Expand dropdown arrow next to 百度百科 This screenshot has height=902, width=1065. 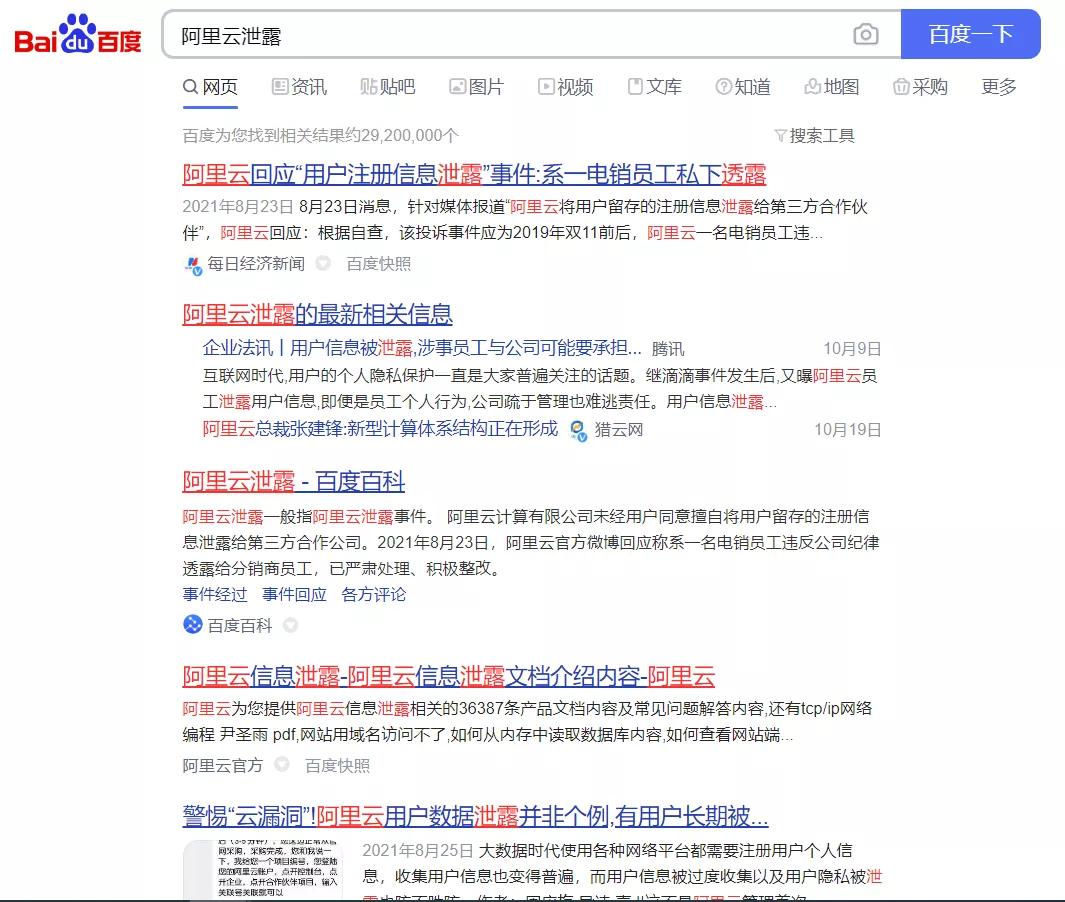[291, 625]
